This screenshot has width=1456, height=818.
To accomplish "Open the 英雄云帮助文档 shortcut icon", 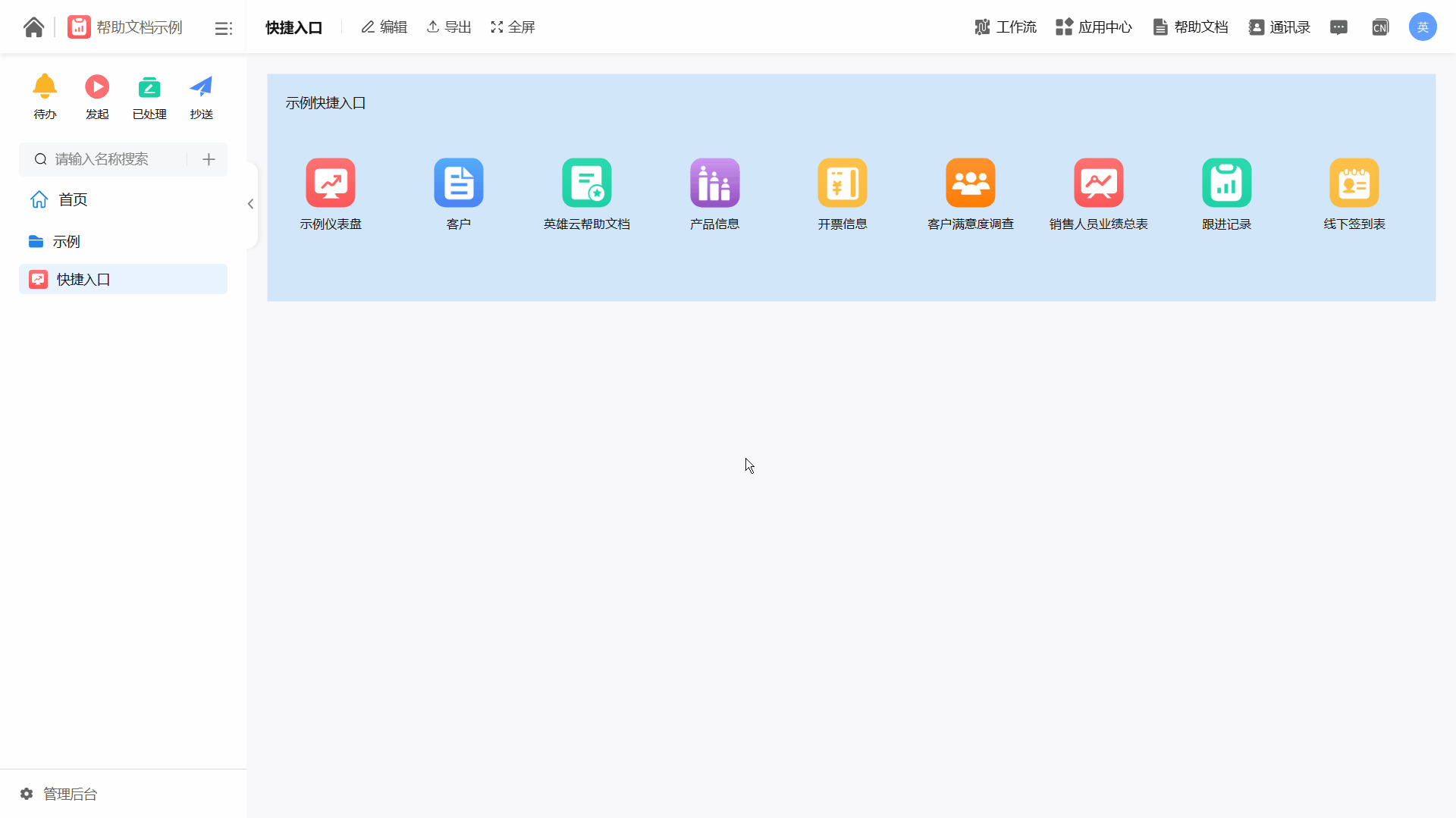I will [x=587, y=183].
